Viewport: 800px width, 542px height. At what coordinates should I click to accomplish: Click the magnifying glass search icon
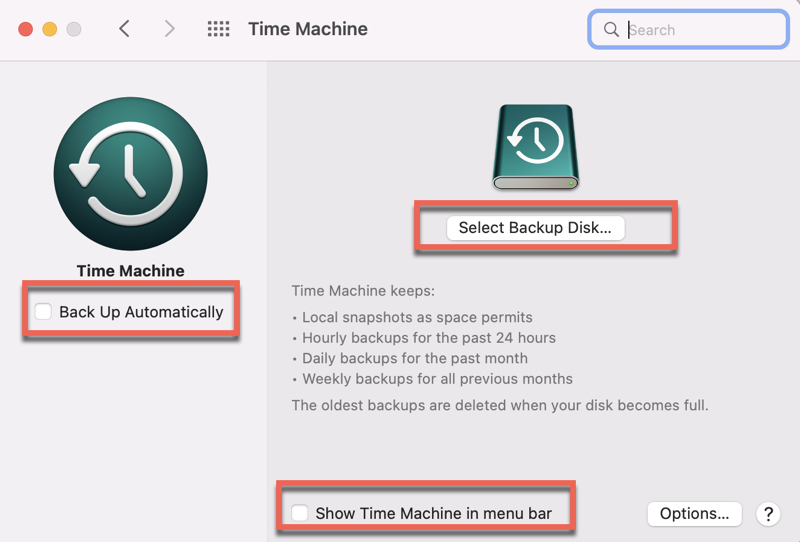(x=611, y=30)
